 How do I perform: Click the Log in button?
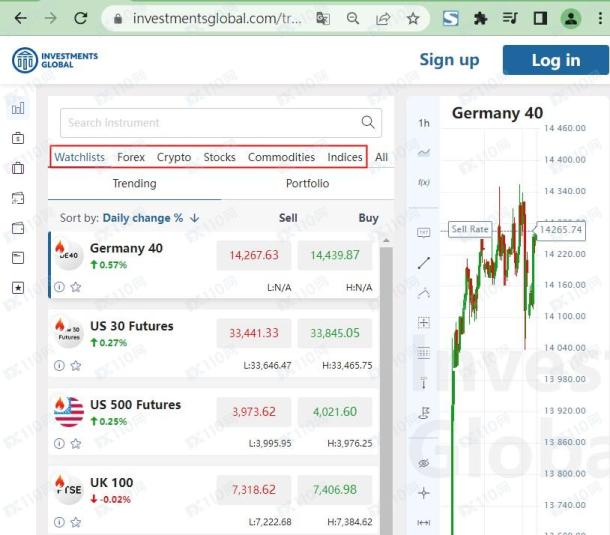coord(556,60)
